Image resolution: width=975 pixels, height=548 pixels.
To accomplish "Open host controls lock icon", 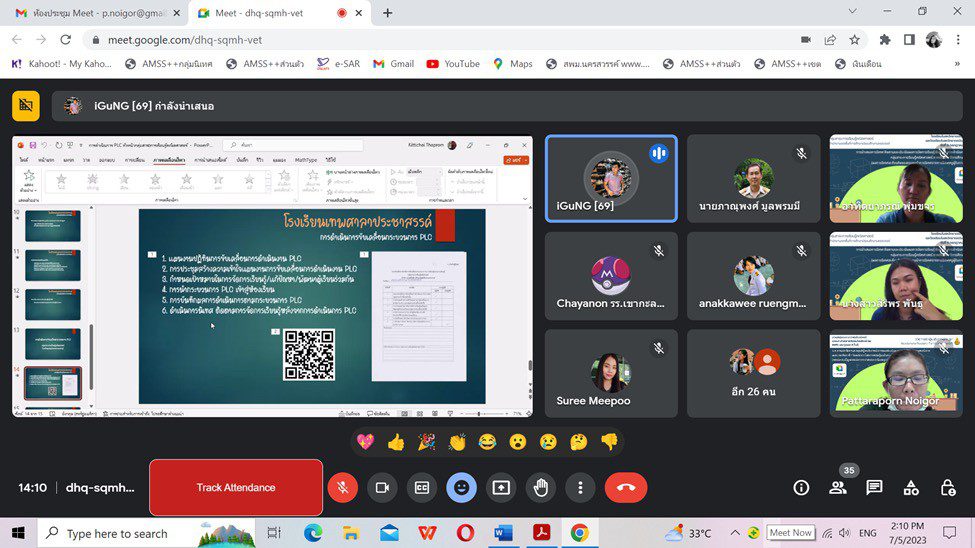I will coord(948,488).
